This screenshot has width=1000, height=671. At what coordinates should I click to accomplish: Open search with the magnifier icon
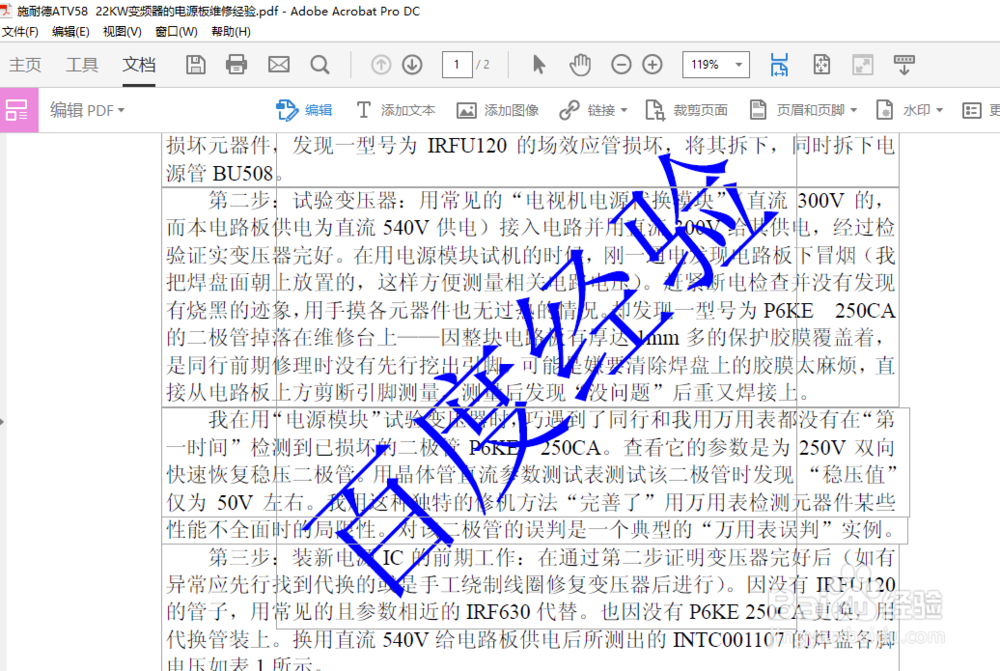[318, 64]
